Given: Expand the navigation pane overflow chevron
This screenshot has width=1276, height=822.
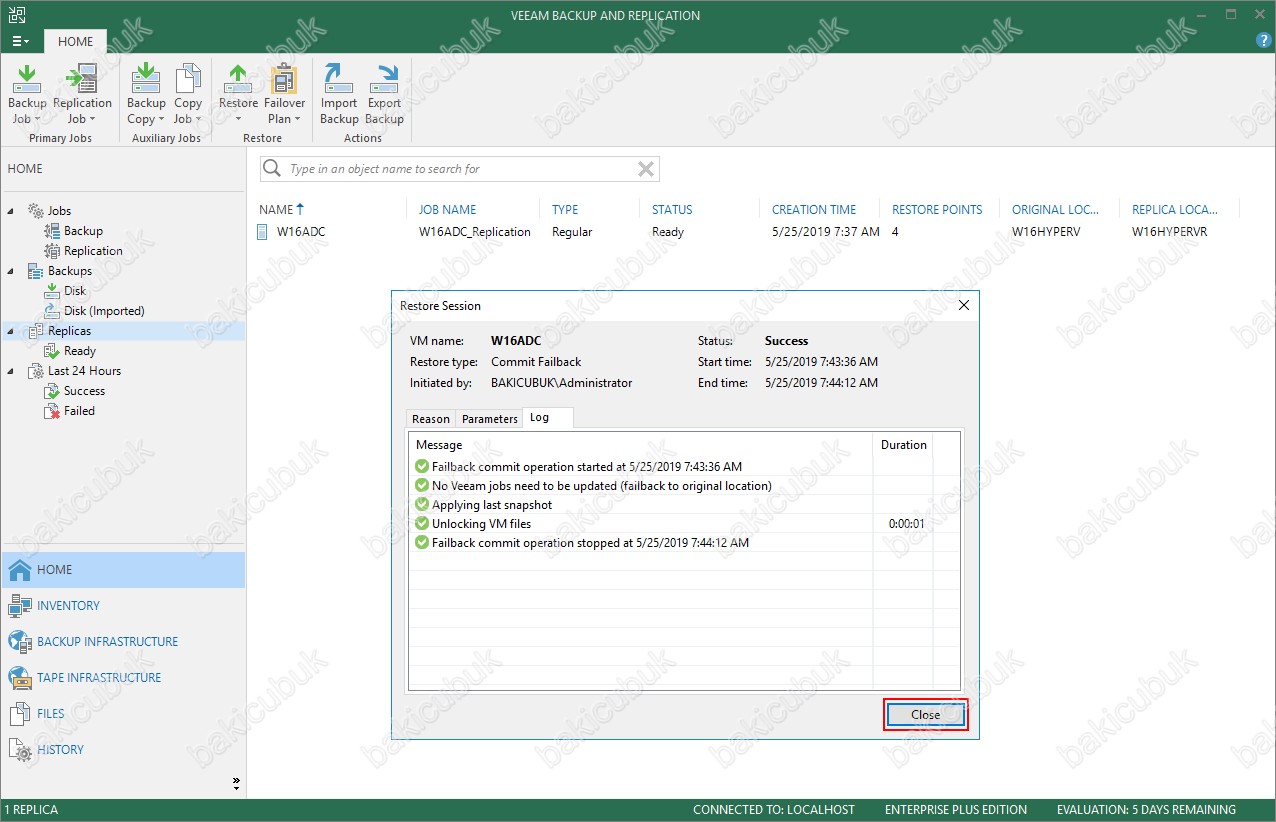Looking at the screenshot, I should tap(237, 782).
